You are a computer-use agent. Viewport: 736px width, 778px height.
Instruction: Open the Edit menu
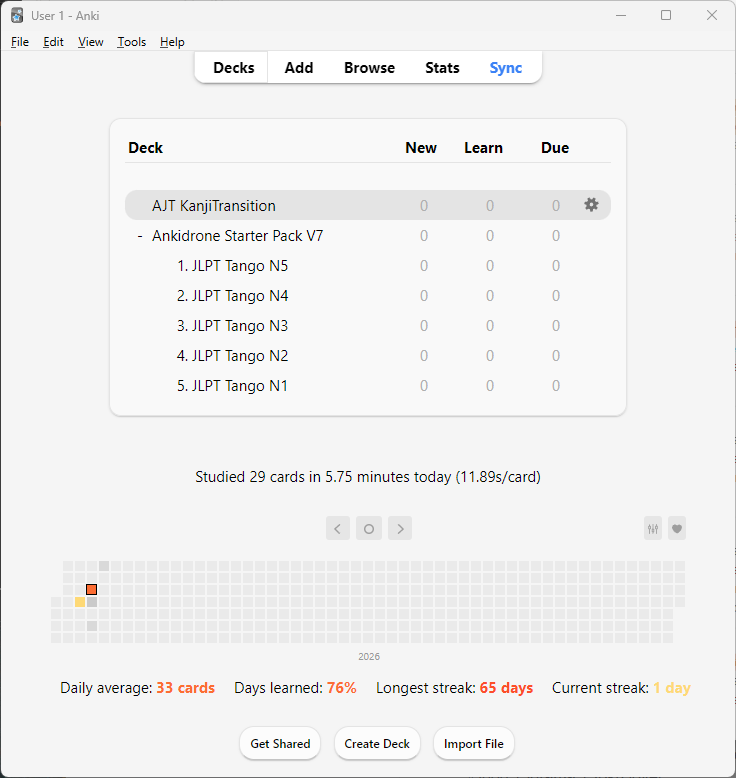pos(53,42)
